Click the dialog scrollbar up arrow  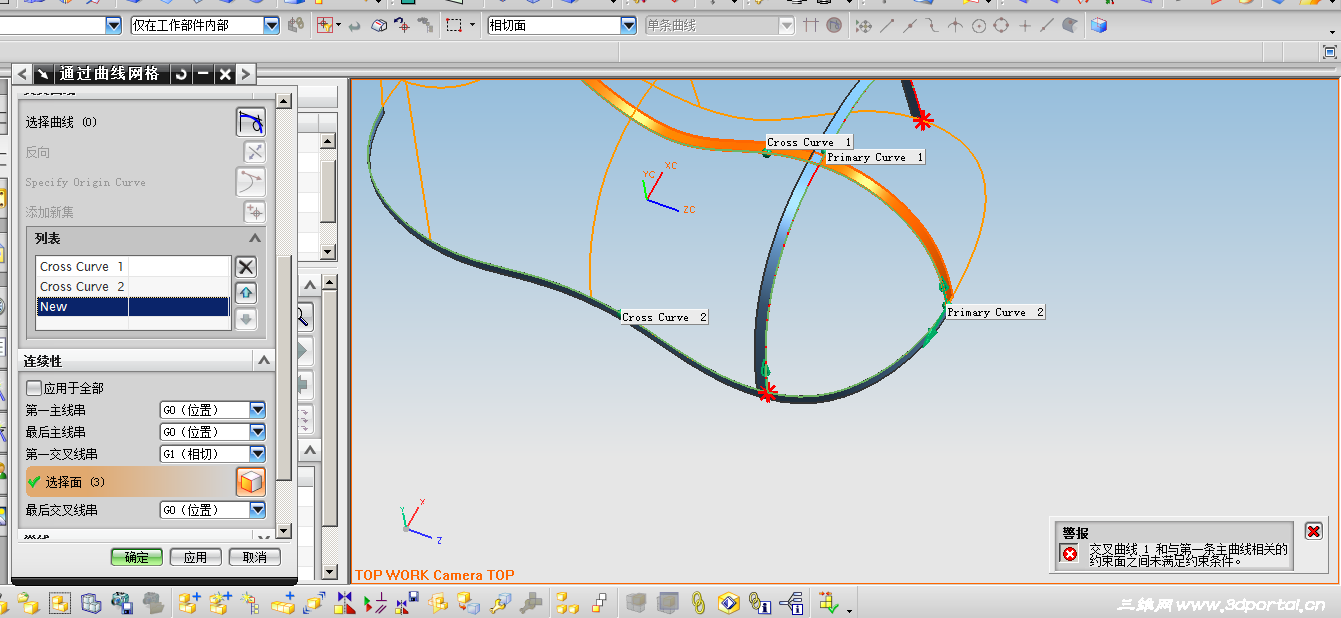coord(283,101)
